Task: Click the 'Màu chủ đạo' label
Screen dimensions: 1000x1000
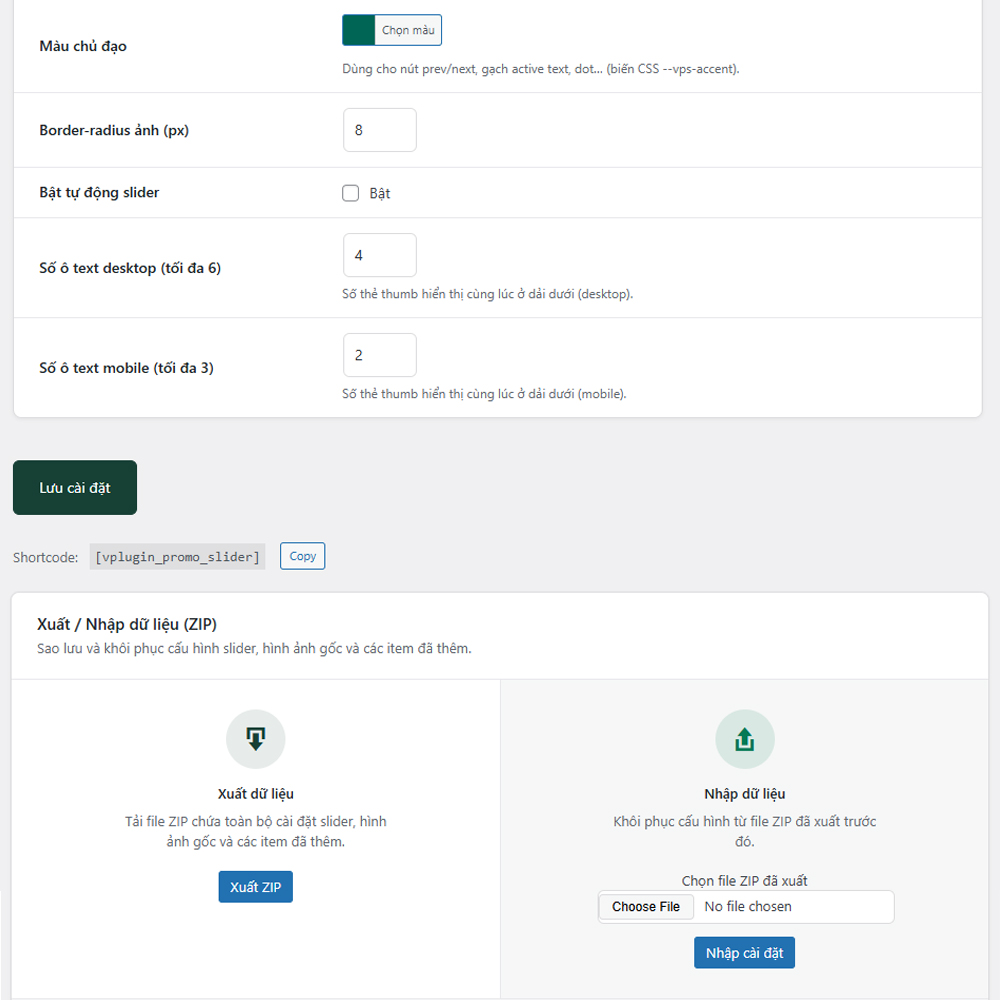Action: click(83, 46)
